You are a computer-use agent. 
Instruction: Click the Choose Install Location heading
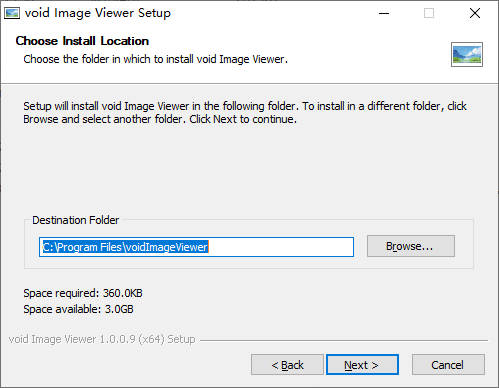pos(82,41)
